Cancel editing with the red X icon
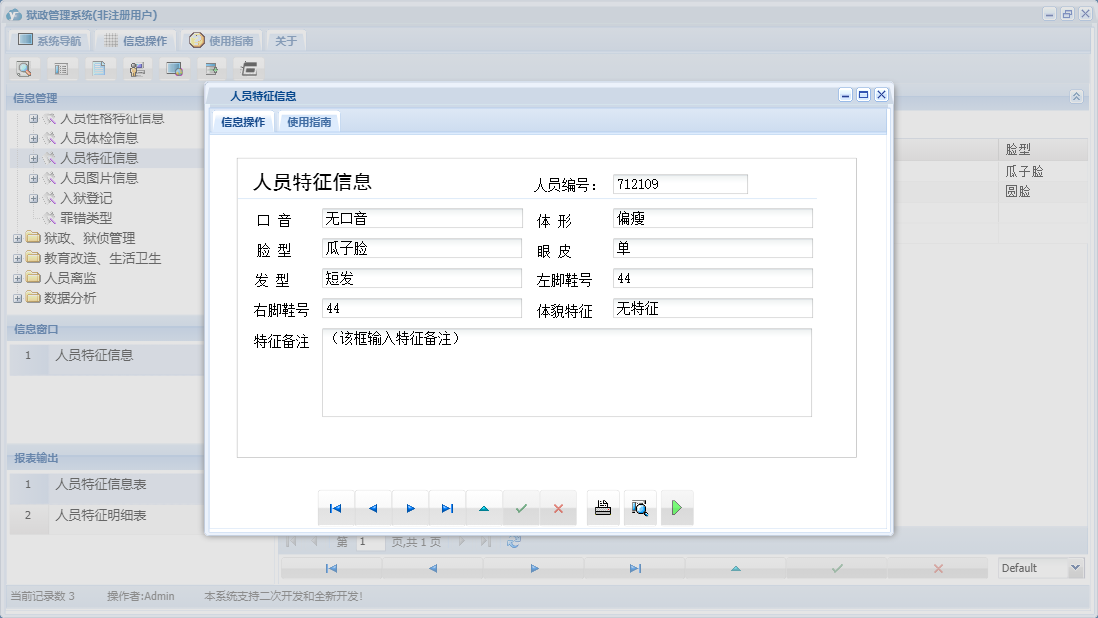 558,507
